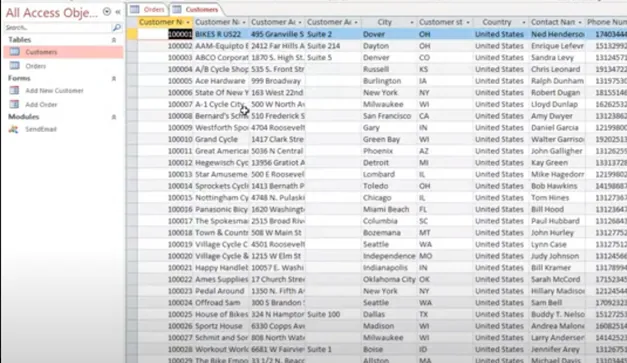Click the 'Sandra Levy' contact cell
627x363 pixels.
(557, 58)
